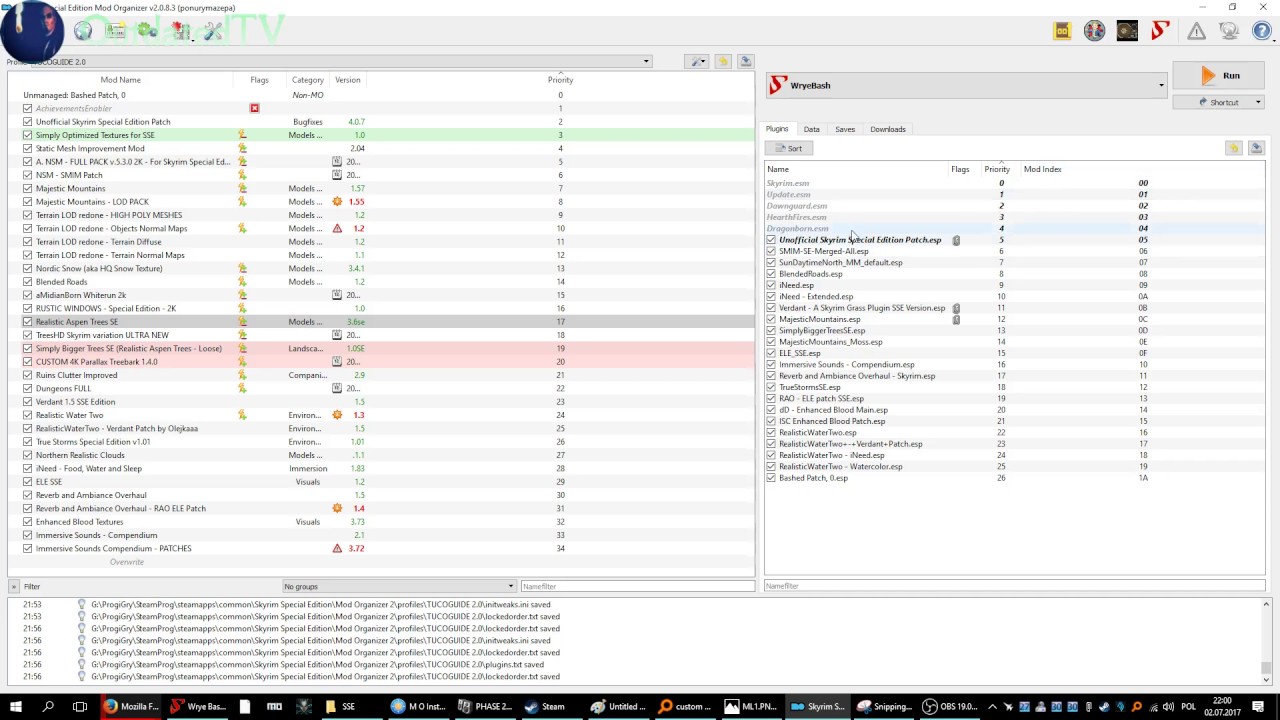
Task: Click the conflict flag icon for Simply Optimized Textures
Action: click(242, 135)
